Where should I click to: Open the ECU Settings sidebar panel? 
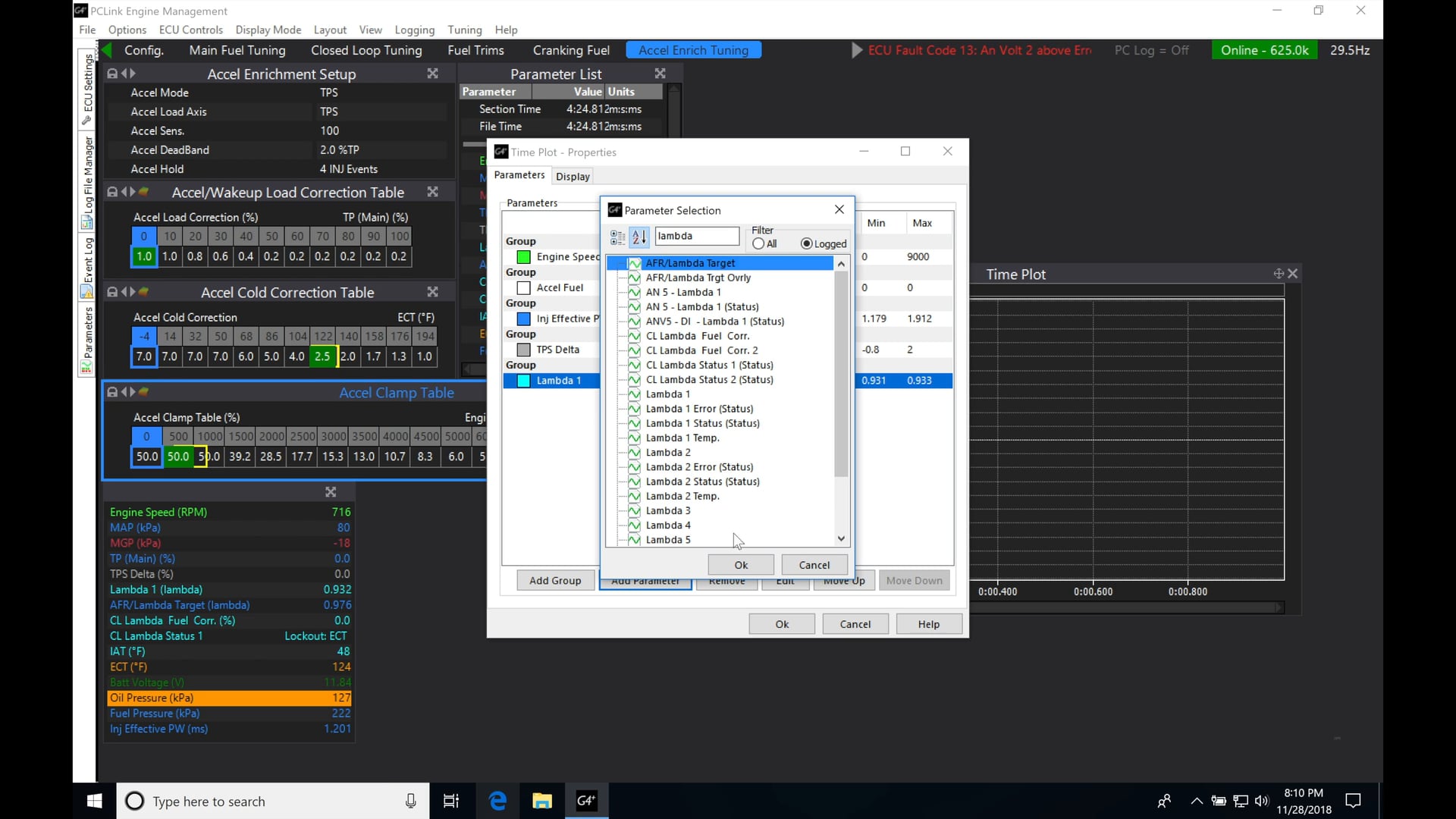(x=86, y=85)
